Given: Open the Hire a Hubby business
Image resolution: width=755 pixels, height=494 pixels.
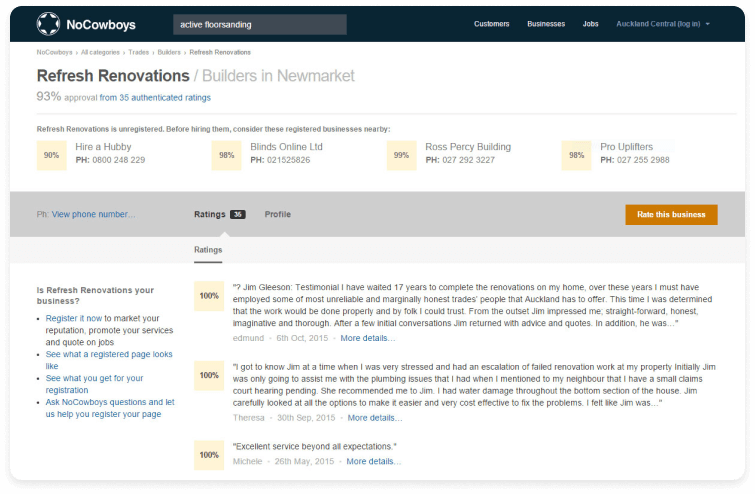Looking at the screenshot, I should [x=103, y=147].
